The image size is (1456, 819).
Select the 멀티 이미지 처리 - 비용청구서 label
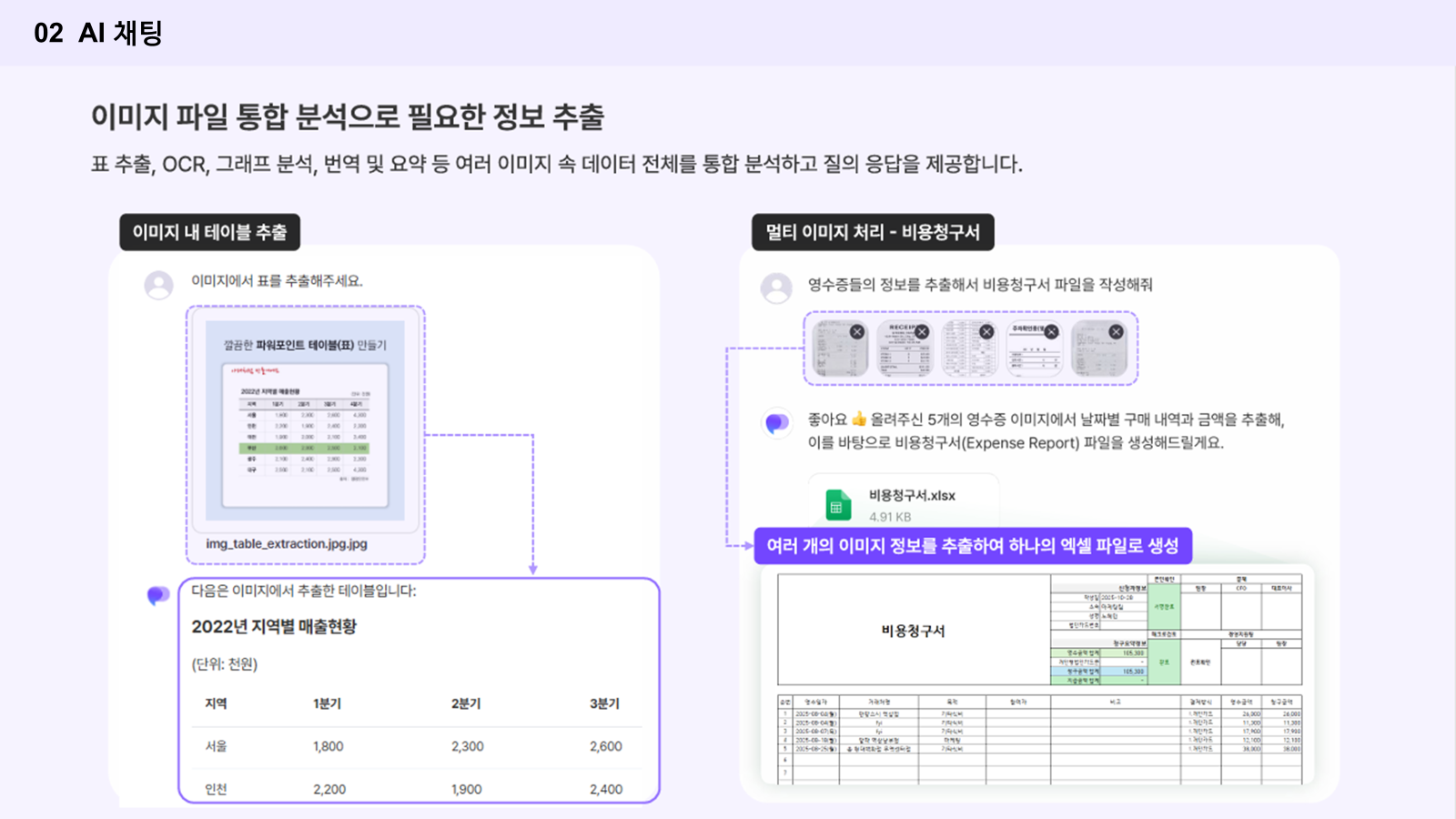(x=872, y=232)
